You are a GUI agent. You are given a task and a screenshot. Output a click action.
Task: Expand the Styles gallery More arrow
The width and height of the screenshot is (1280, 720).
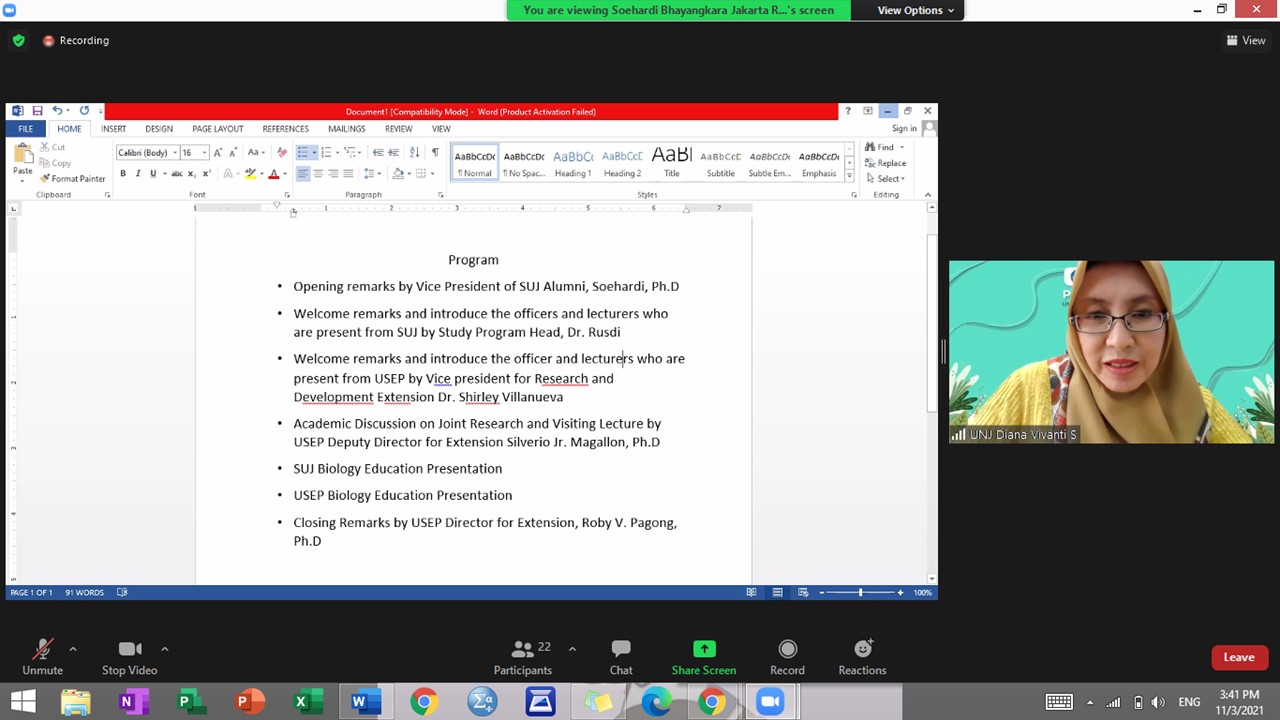click(x=850, y=176)
